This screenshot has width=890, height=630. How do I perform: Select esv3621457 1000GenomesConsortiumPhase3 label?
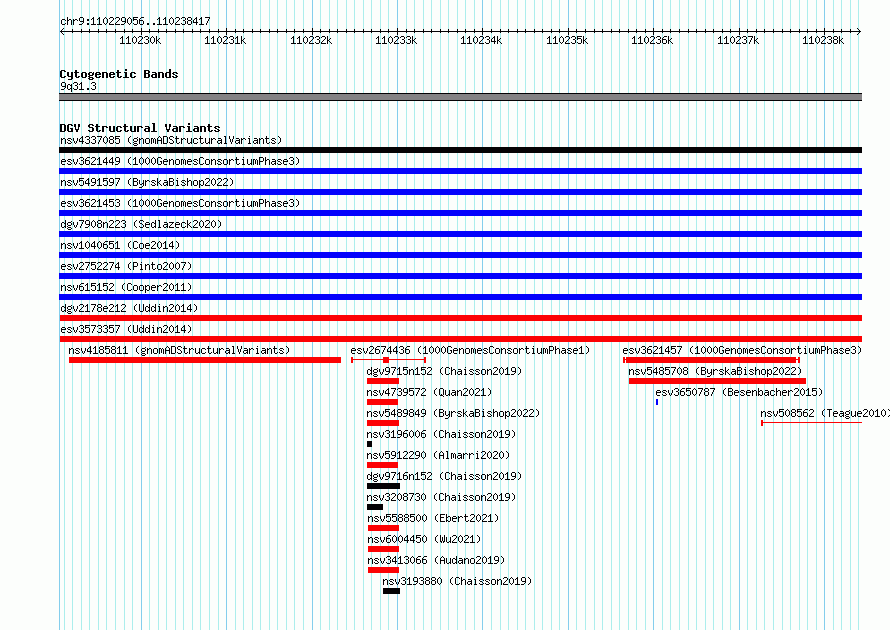pos(742,350)
